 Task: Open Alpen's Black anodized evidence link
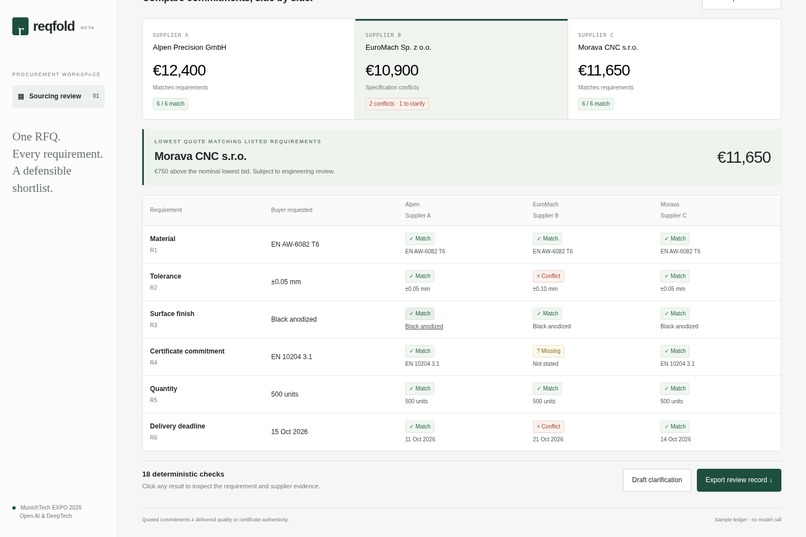pyautogui.click(x=424, y=326)
